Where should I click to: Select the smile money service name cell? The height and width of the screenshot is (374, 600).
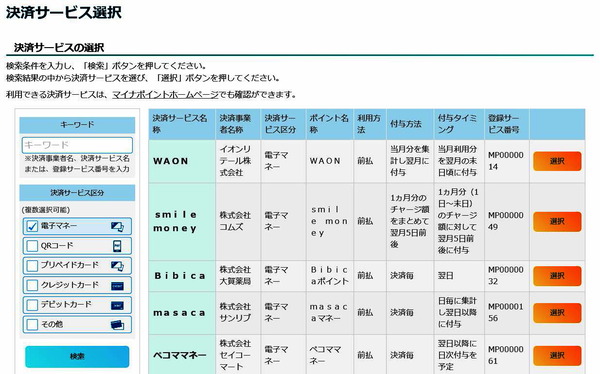coord(182,222)
